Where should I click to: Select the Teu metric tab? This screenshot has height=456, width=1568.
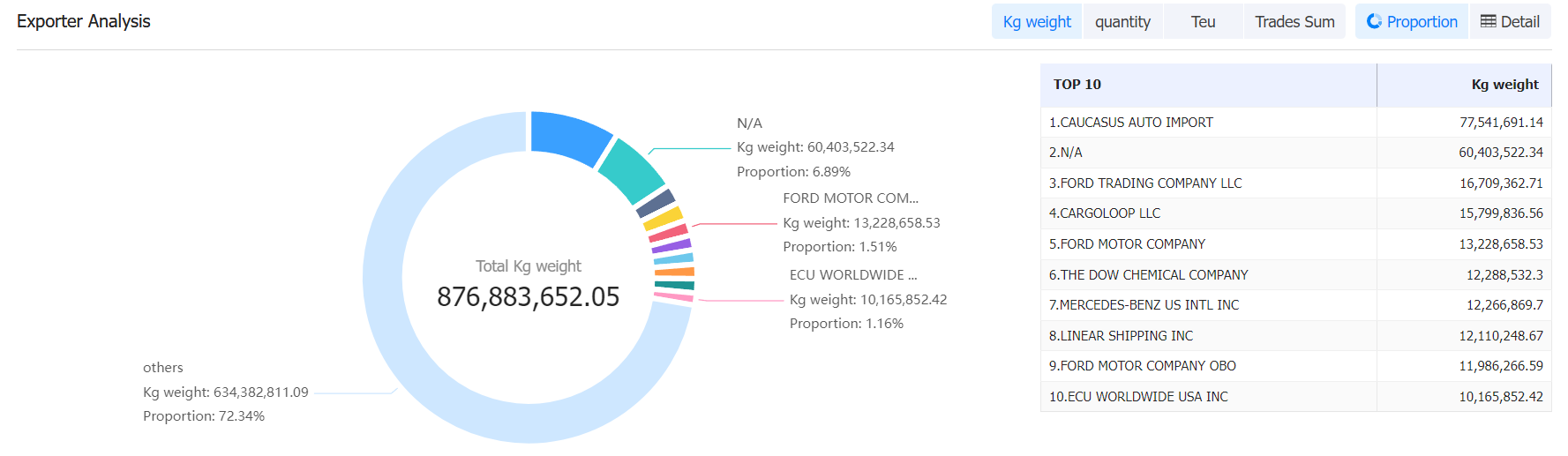[1203, 22]
